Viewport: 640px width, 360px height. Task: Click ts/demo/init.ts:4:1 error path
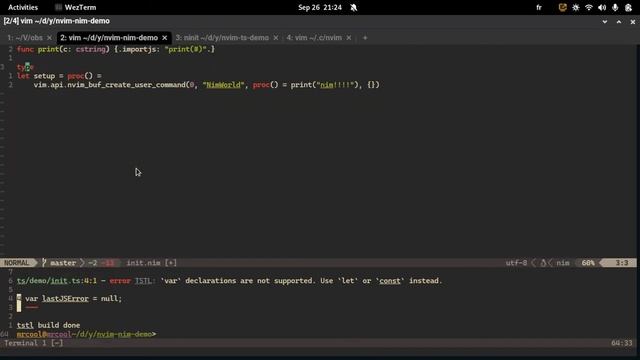coord(57,281)
